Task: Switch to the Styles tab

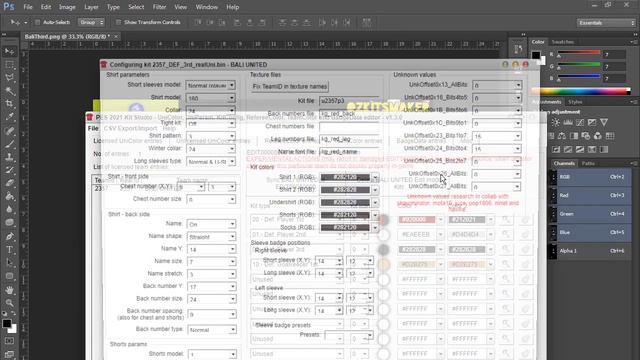Action: (575, 102)
